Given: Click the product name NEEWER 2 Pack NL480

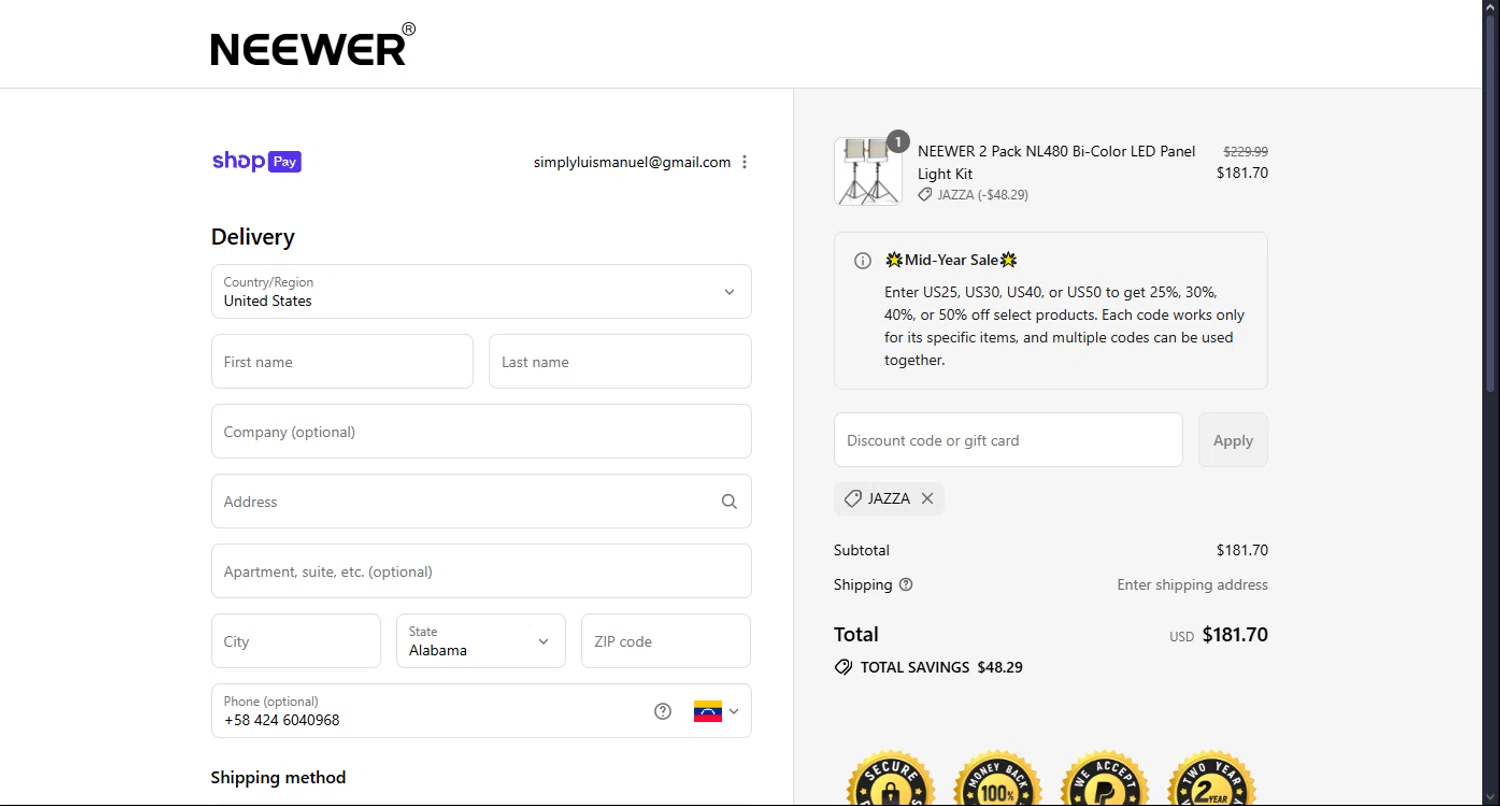Looking at the screenshot, I should click(x=1056, y=162).
